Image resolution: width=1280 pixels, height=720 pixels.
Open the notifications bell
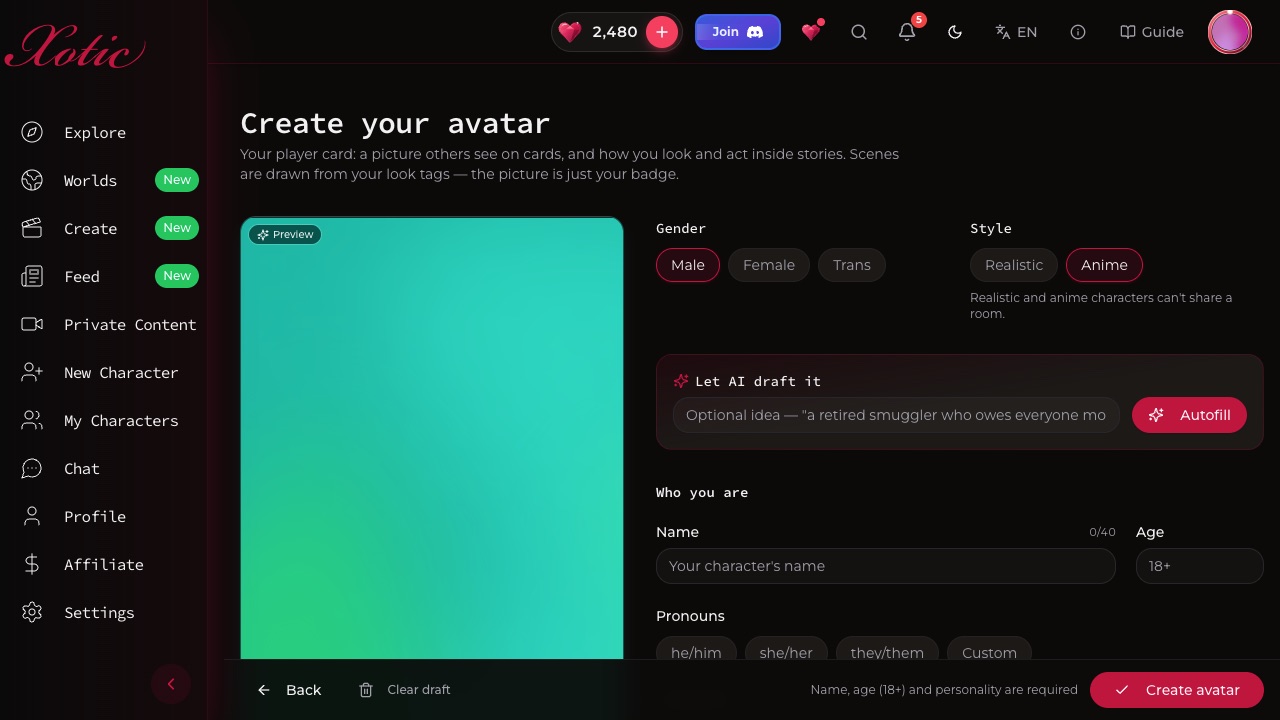pyautogui.click(x=907, y=32)
